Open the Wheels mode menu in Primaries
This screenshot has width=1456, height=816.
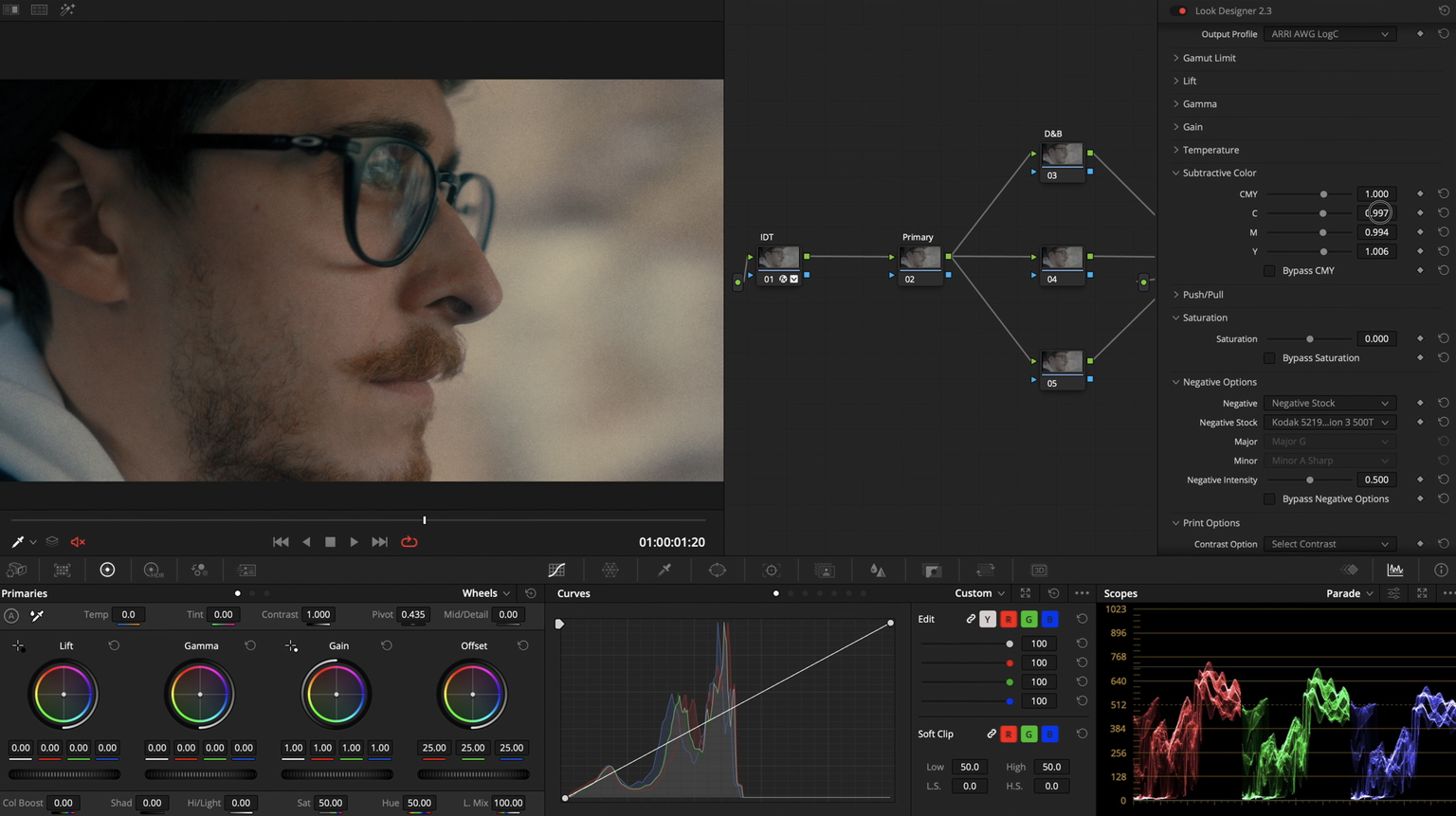pyautogui.click(x=485, y=593)
